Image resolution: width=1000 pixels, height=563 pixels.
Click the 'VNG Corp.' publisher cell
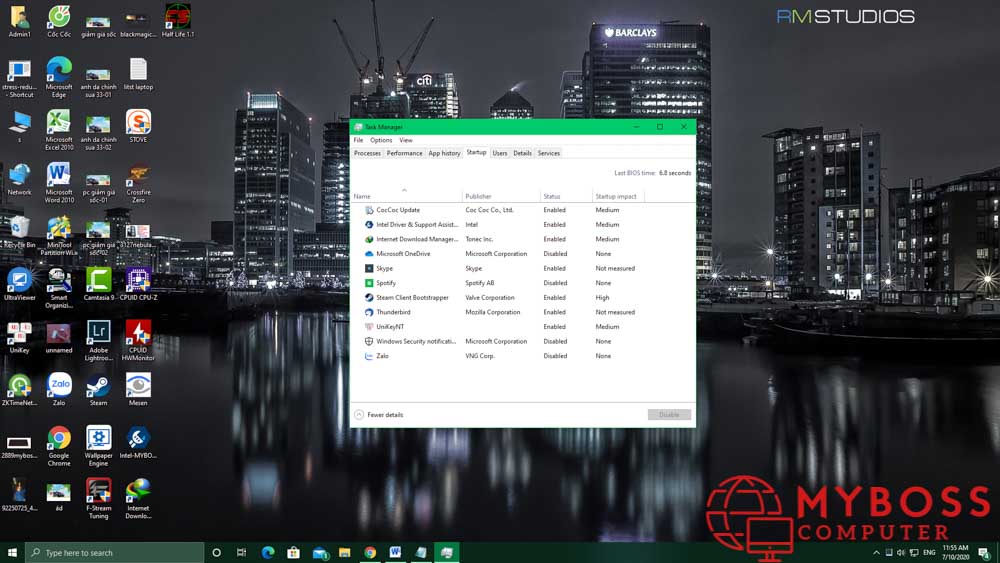pyautogui.click(x=480, y=356)
